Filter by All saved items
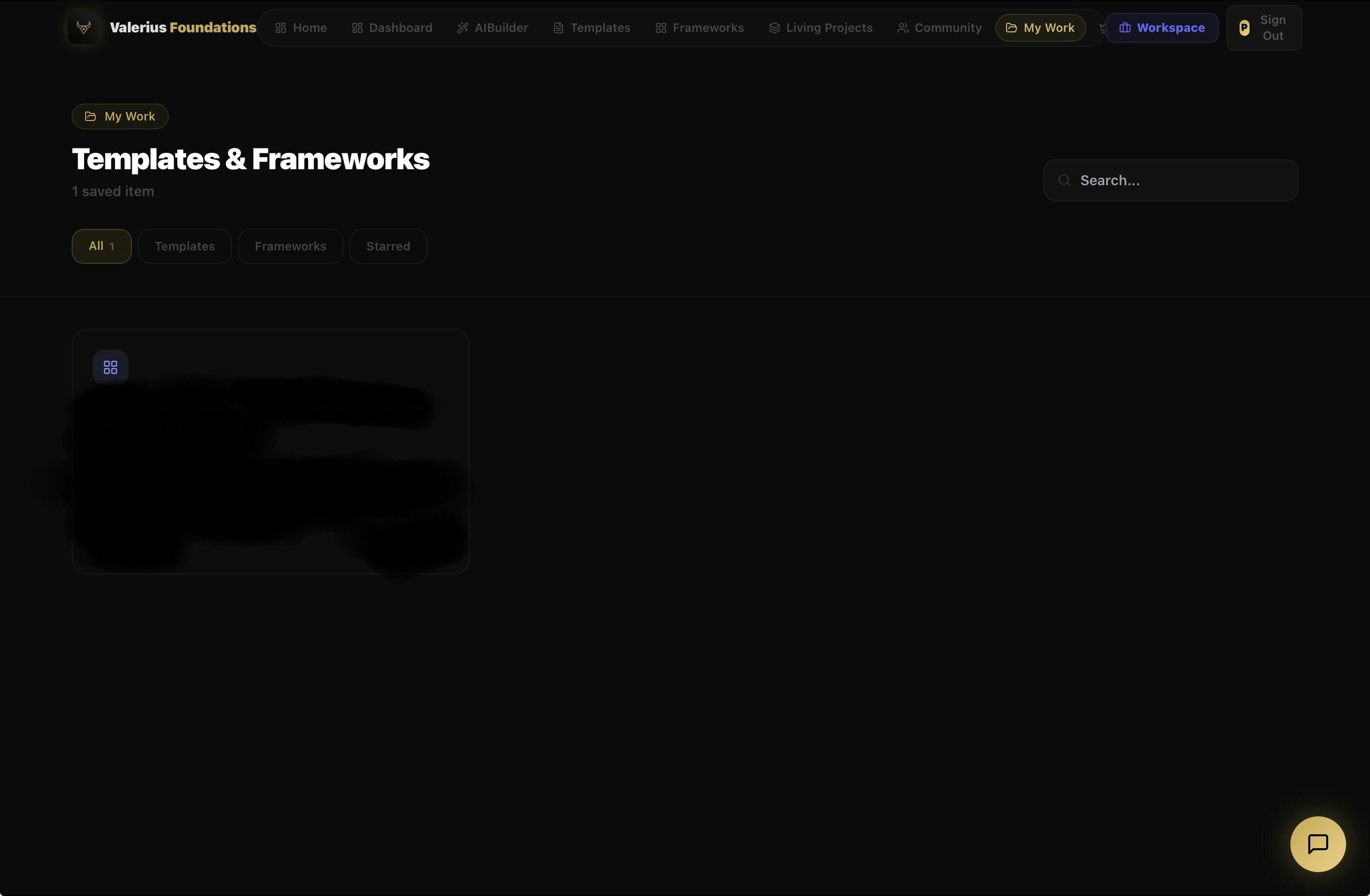Screen dimensions: 1370x896 coord(102,246)
